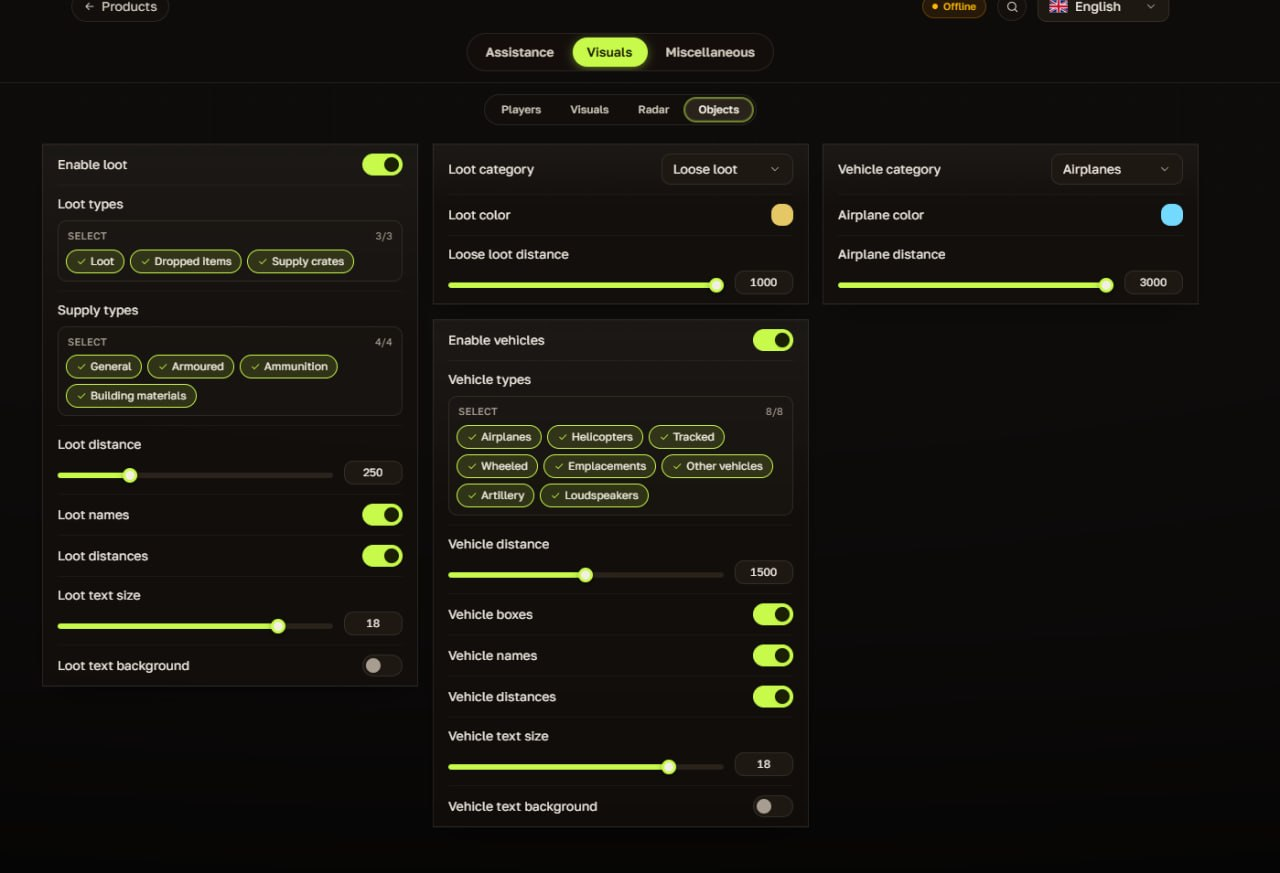Click the search magnifier icon
The image size is (1280, 873).
tap(1012, 7)
